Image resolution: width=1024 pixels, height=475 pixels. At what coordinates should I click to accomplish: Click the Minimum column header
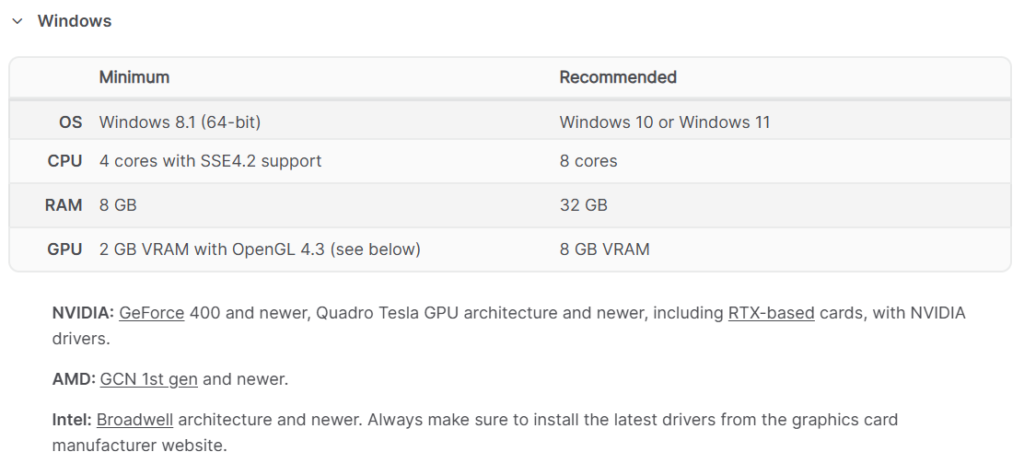click(134, 77)
